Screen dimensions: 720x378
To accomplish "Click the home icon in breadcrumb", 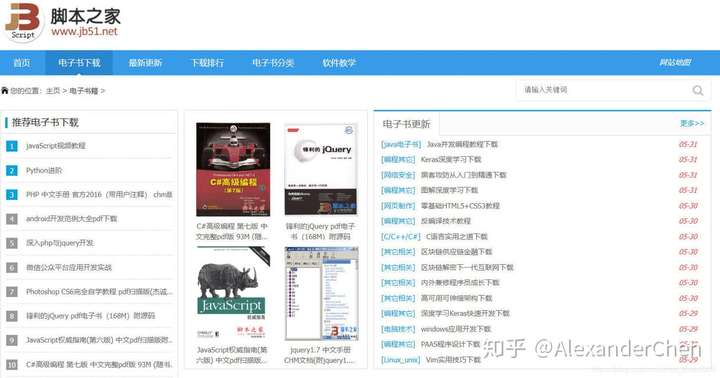I will (5, 90).
